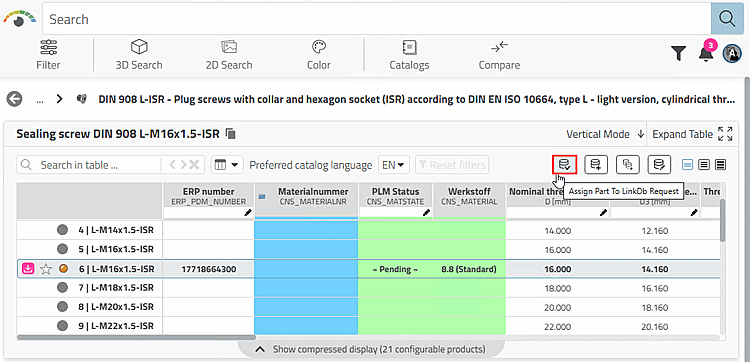Clear the table search with X
Screen dimensions: 750x362
pyautogui.click(x=194, y=165)
